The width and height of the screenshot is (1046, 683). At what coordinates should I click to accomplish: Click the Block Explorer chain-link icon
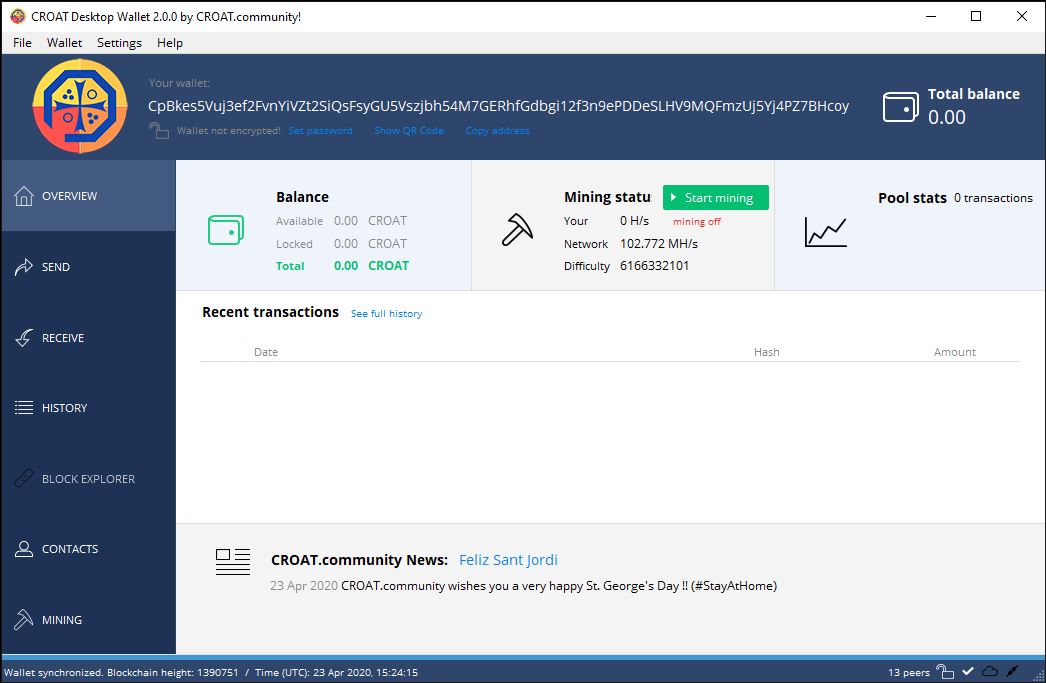24,478
